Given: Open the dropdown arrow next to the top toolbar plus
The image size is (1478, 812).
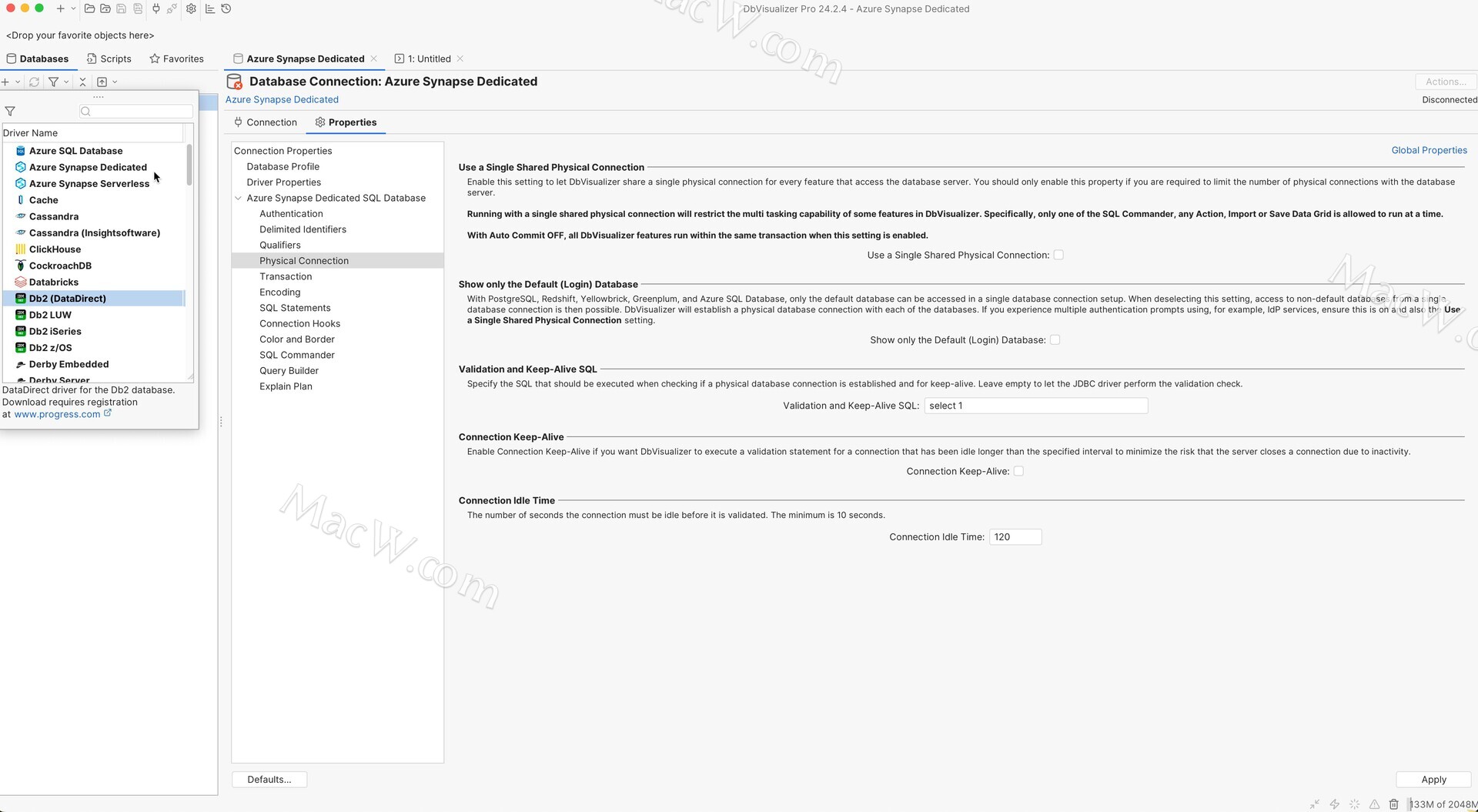Looking at the screenshot, I should [73, 8].
